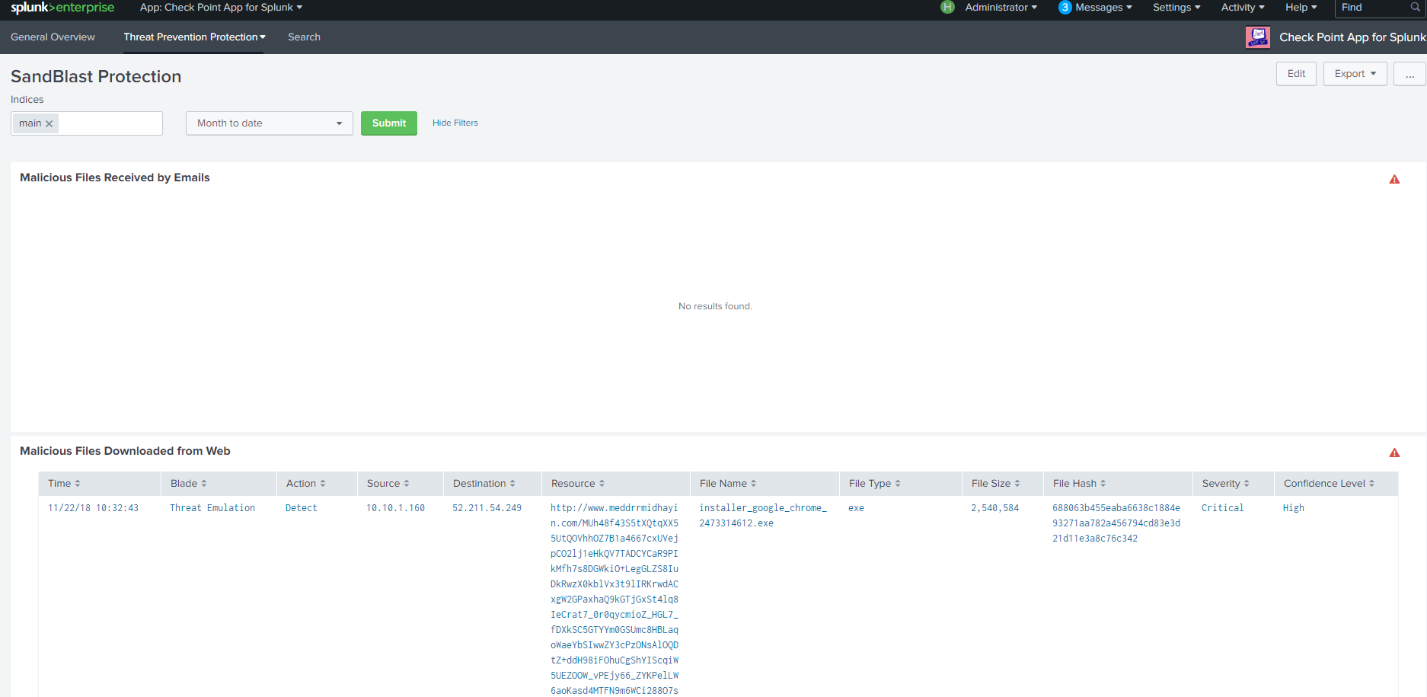The height and width of the screenshot is (697, 1427).
Task: Click the green Submit button
Action: [389, 123]
